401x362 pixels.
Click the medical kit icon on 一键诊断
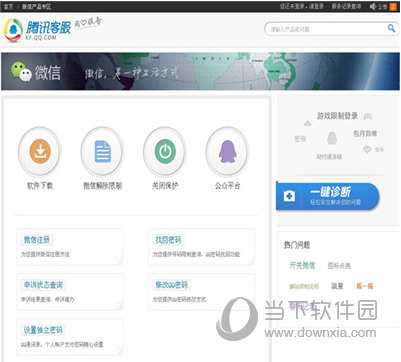tap(289, 196)
